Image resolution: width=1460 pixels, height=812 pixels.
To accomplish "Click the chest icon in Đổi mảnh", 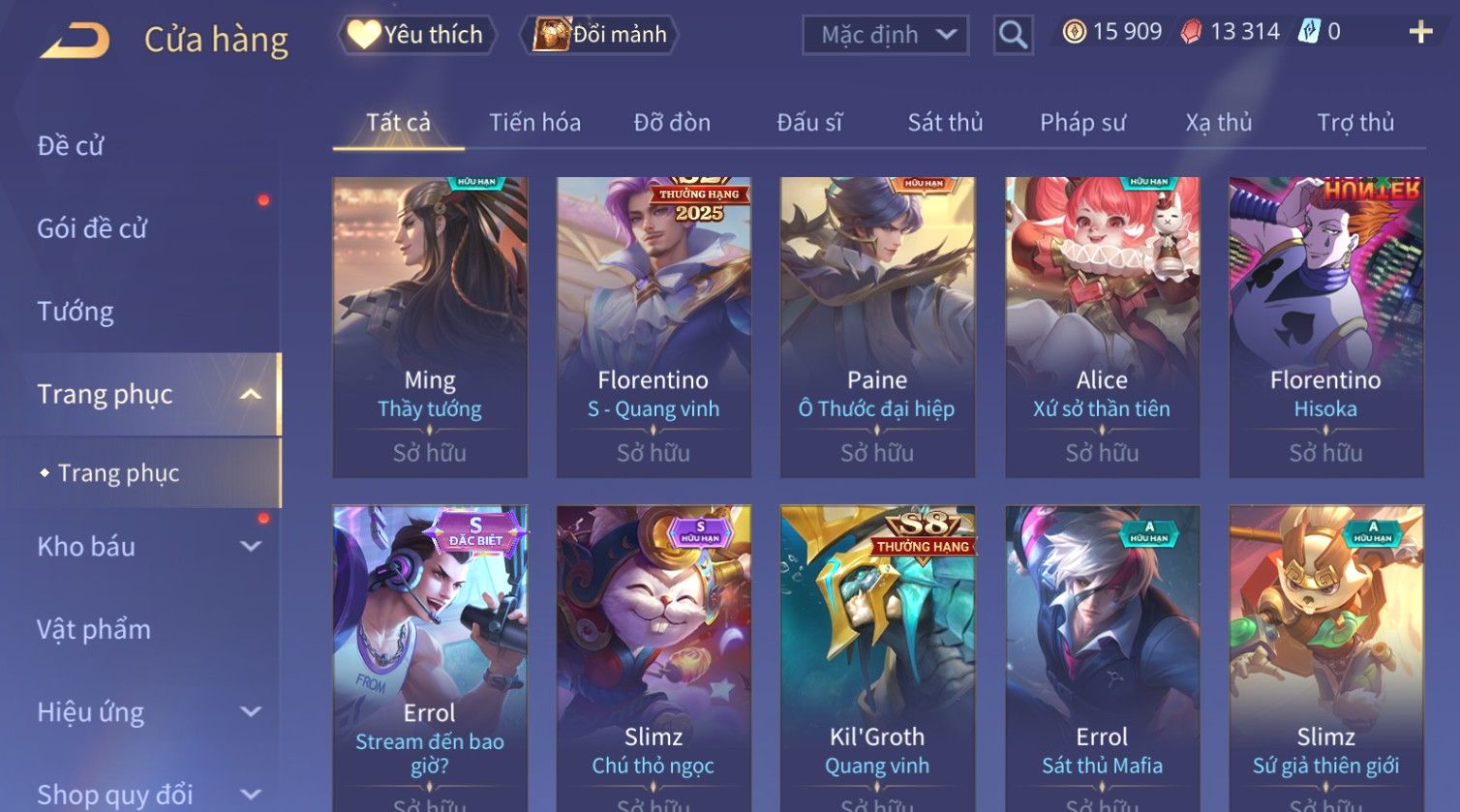I will [x=551, y=35].
